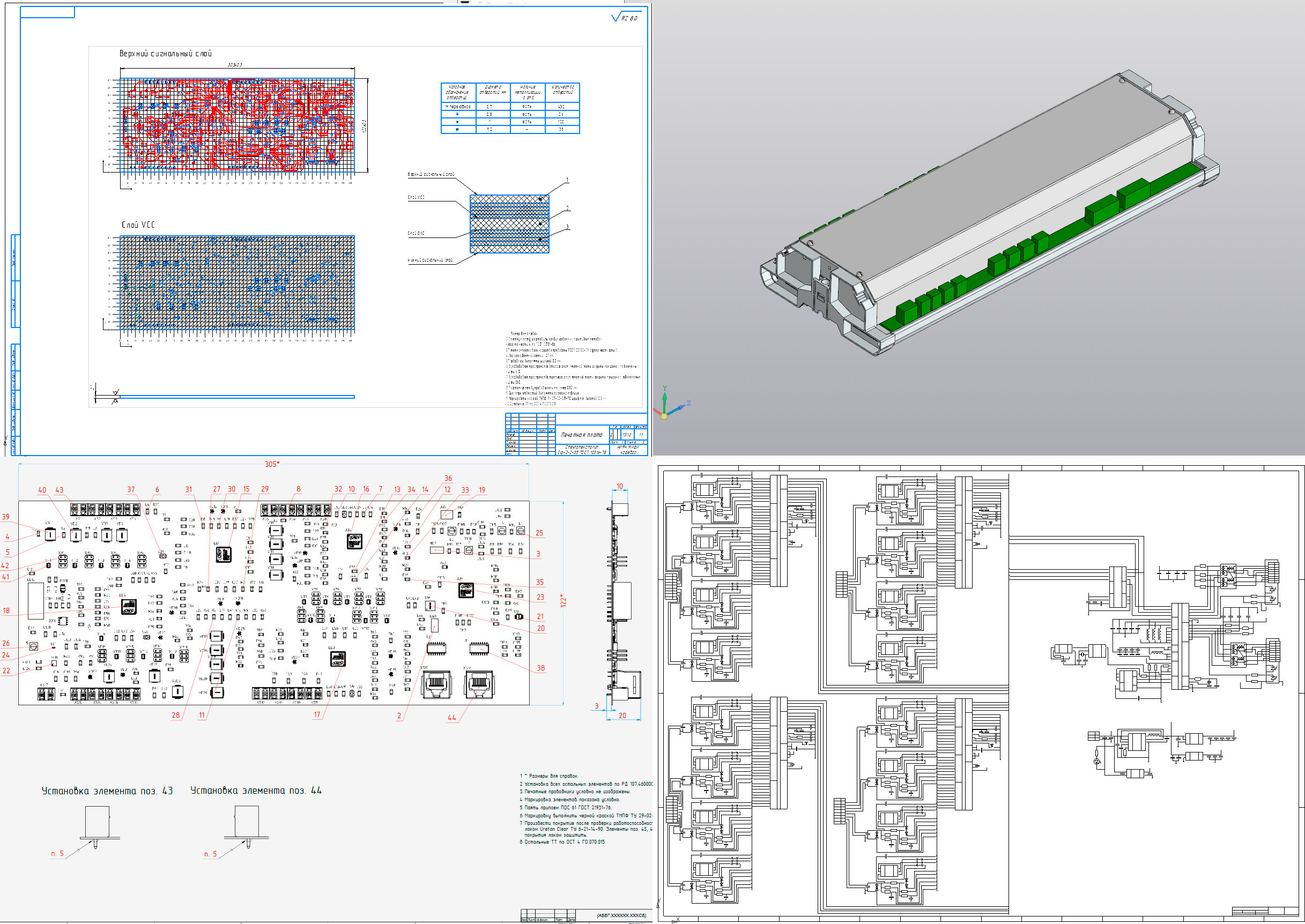Viewport: 1305px width, 924px height.
Task: Click red callout number 37
Action: point(131,489)
